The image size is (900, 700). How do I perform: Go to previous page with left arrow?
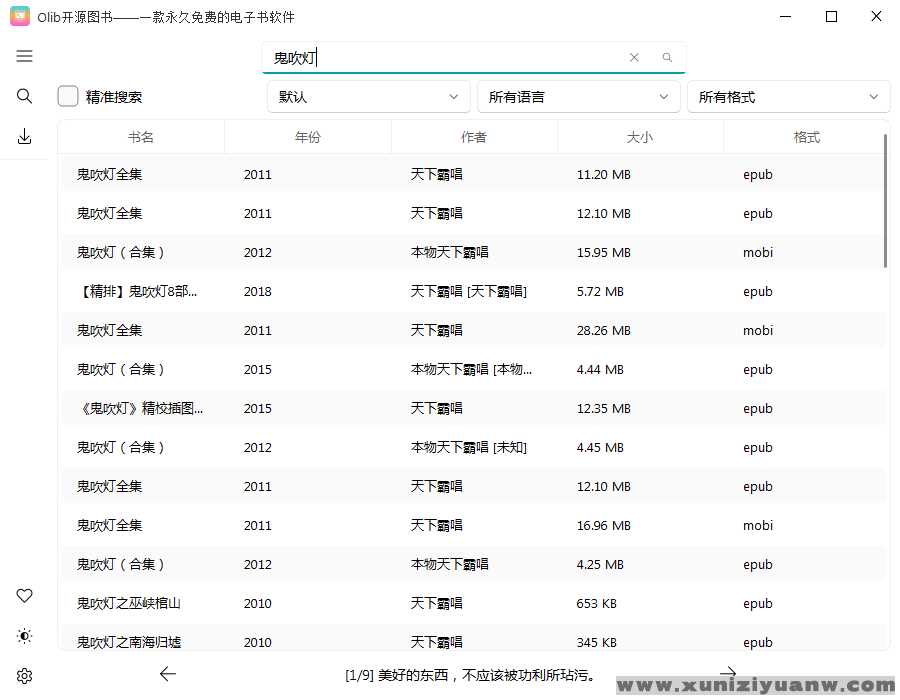(168, 674)
